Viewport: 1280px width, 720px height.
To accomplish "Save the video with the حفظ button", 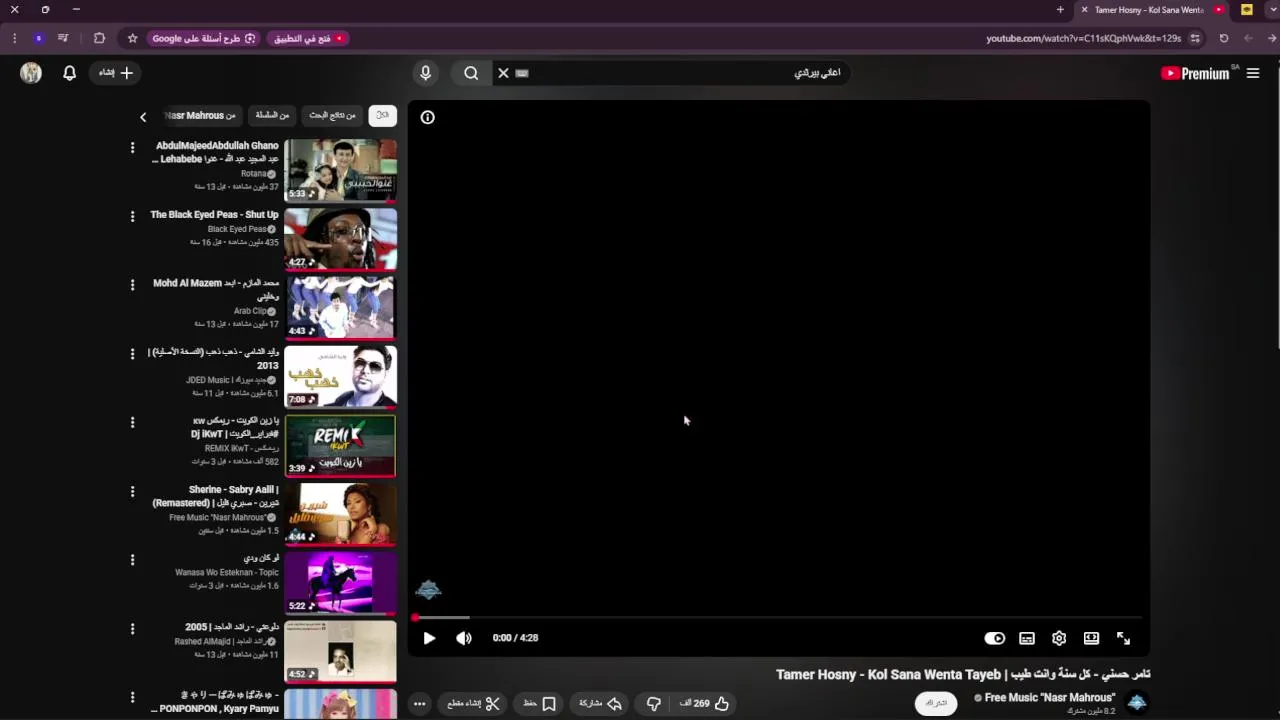I will coord(540,703).
